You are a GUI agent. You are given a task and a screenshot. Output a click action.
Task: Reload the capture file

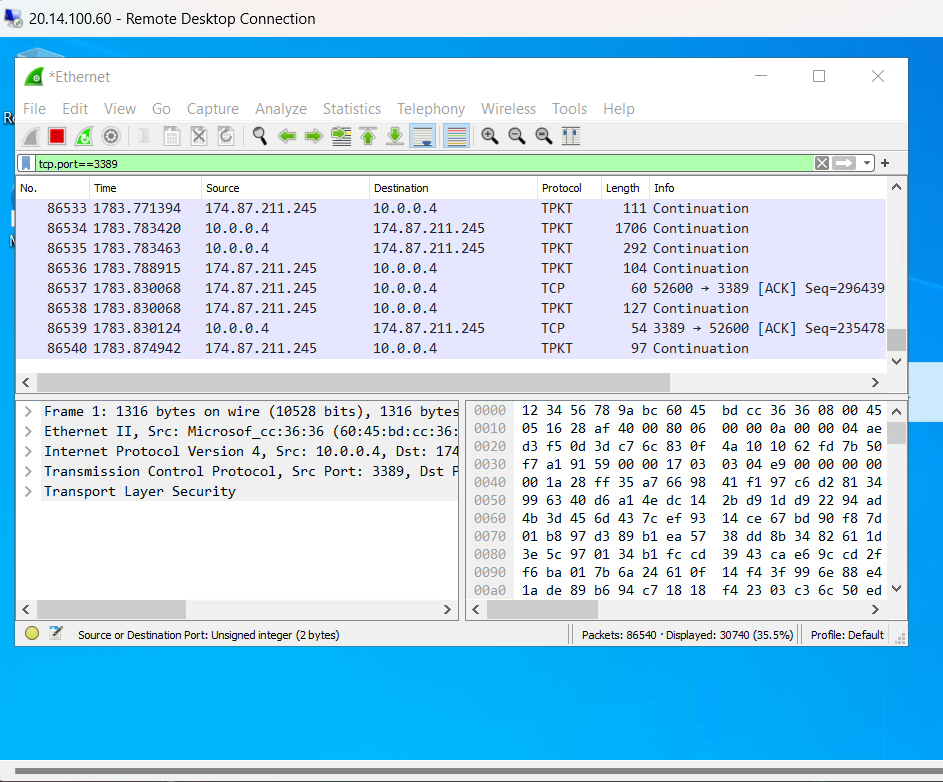coord(226,136)
